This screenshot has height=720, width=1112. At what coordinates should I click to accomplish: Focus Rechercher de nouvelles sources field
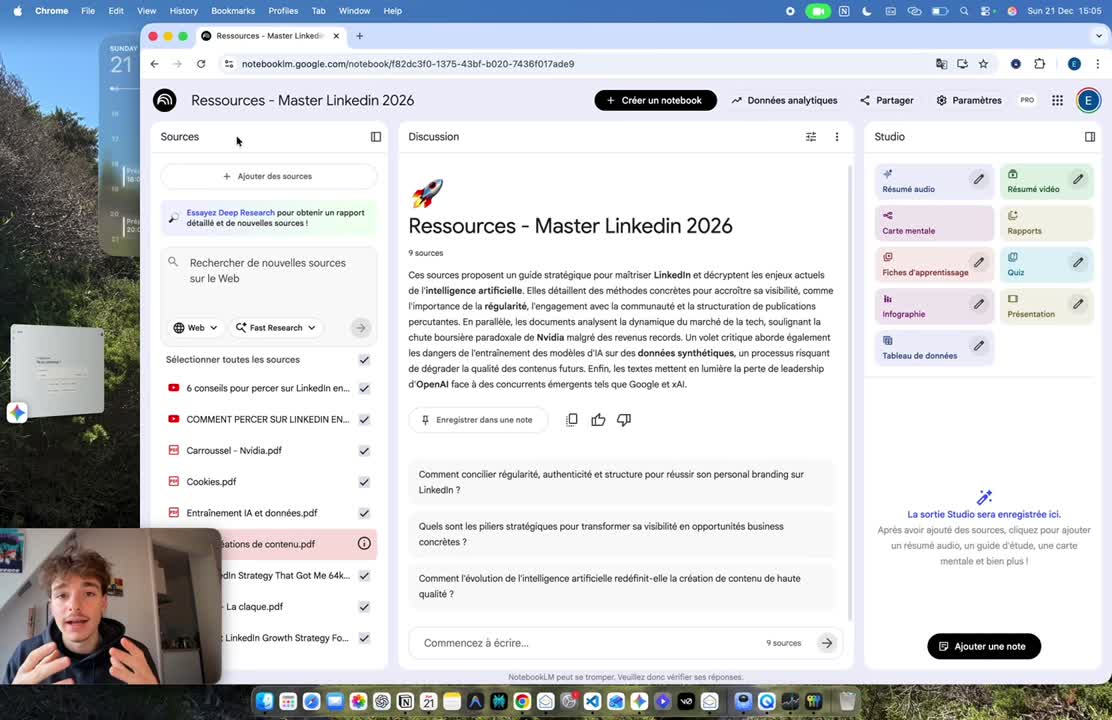268,279
